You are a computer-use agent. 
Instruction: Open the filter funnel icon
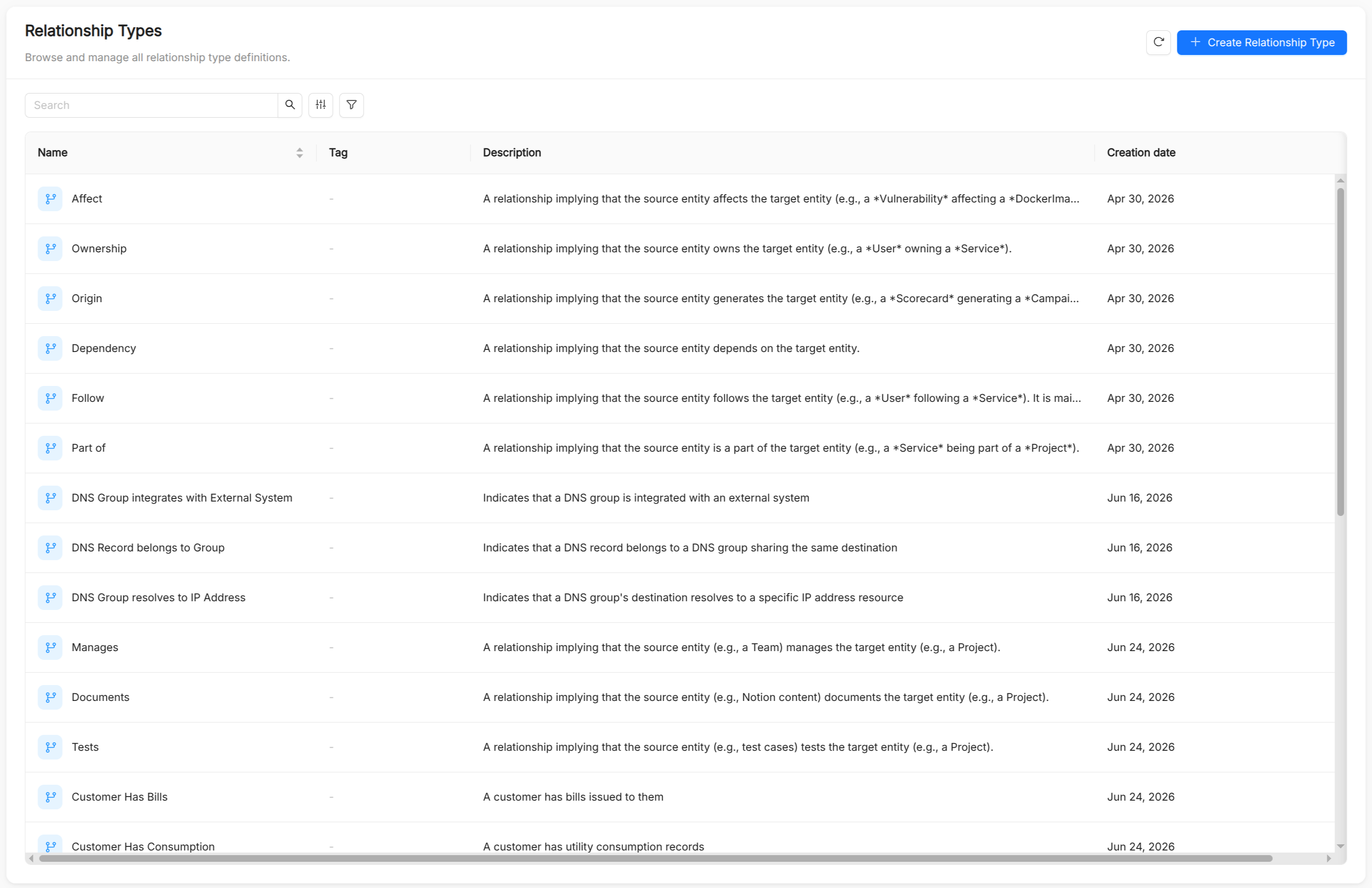[351, 105]
